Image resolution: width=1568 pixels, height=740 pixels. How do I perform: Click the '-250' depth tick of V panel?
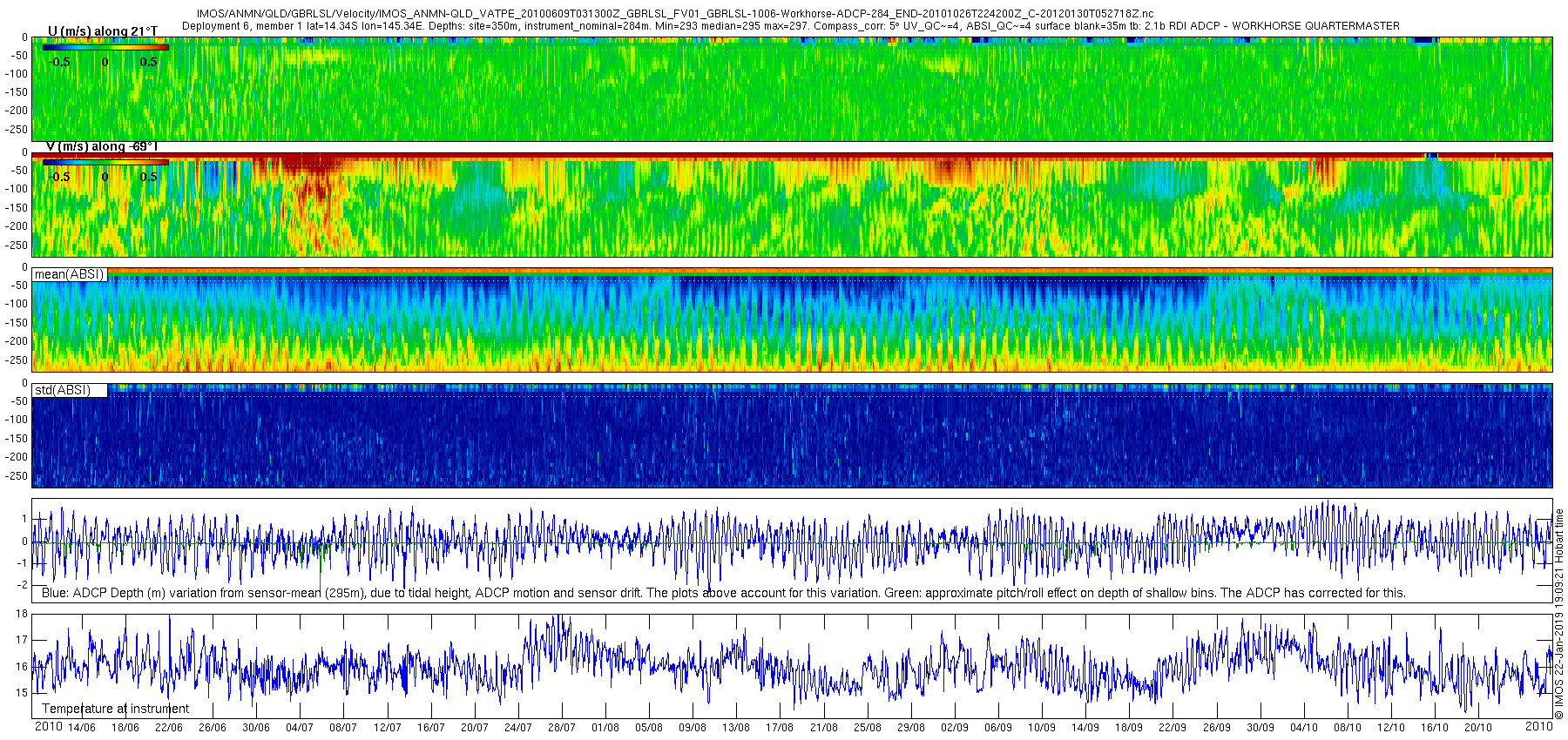[17, 246]
